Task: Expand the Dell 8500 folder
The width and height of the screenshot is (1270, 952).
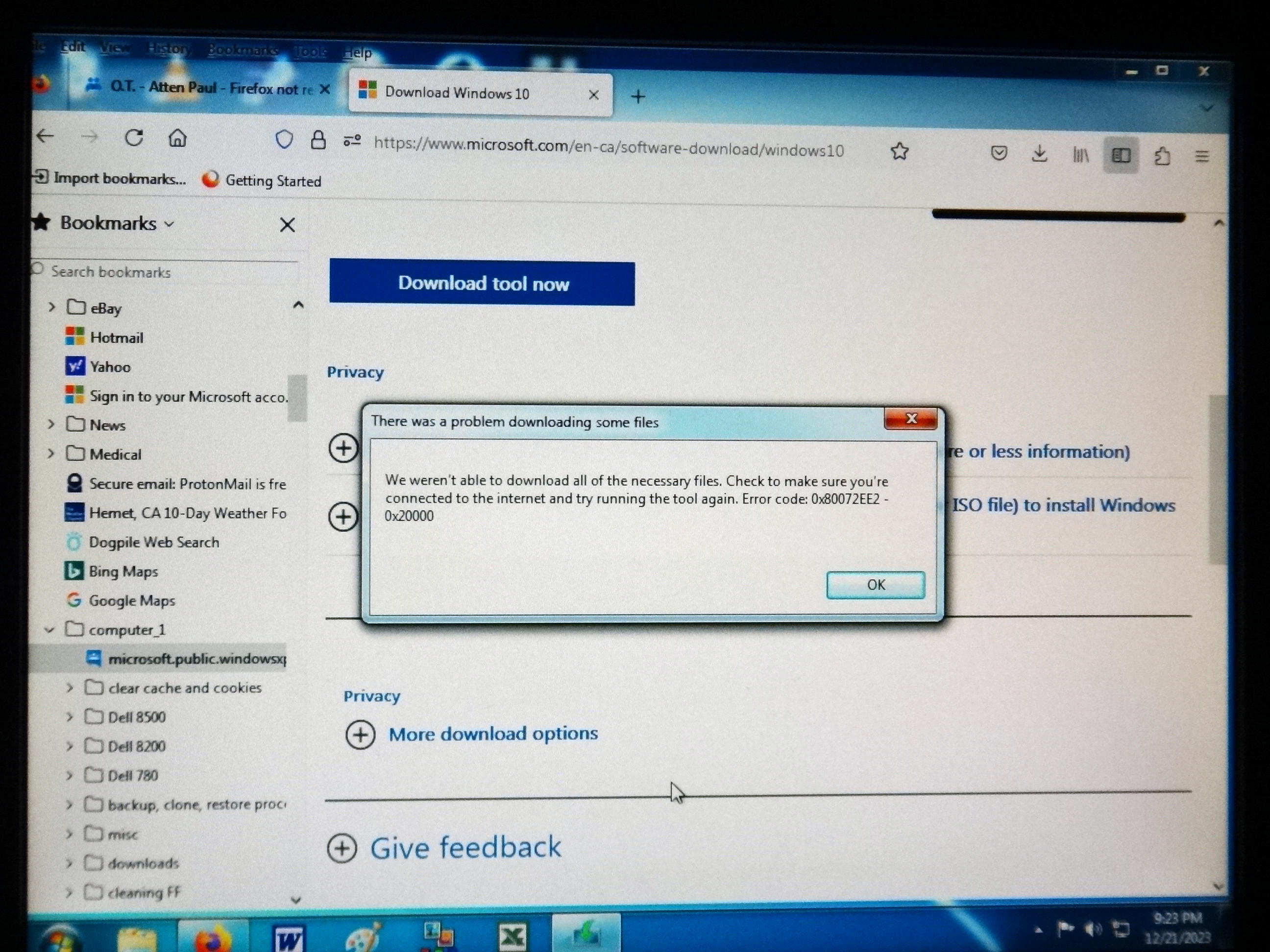Action: coord(70,717)
